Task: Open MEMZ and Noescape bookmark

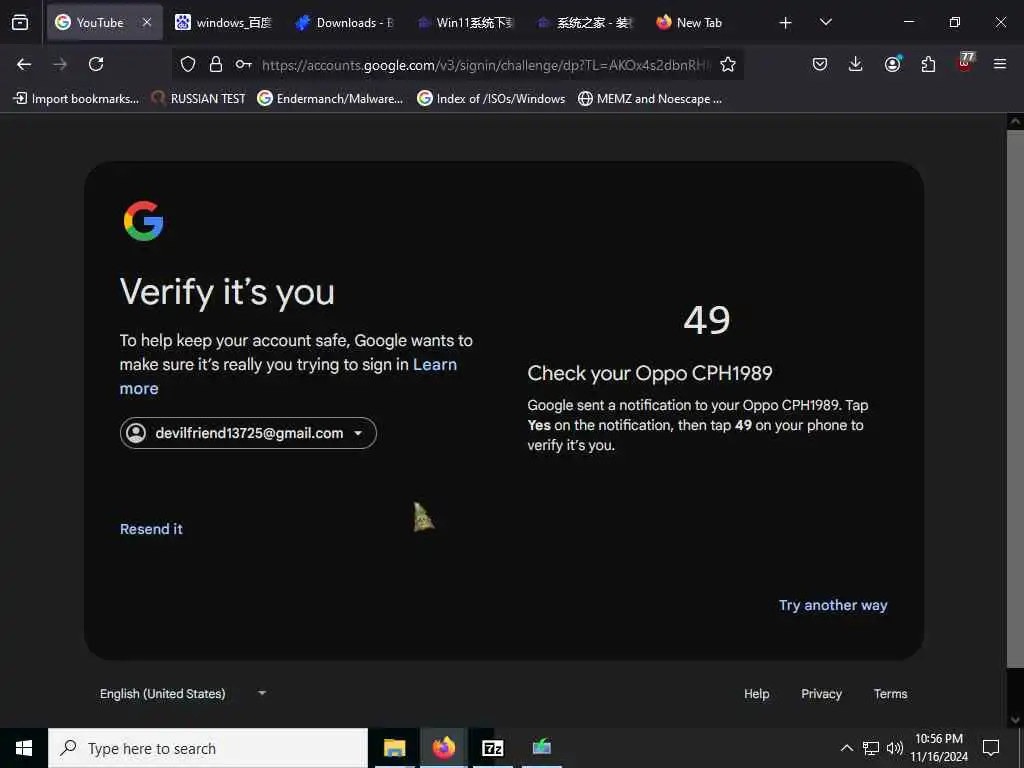Action: [650, 99]
